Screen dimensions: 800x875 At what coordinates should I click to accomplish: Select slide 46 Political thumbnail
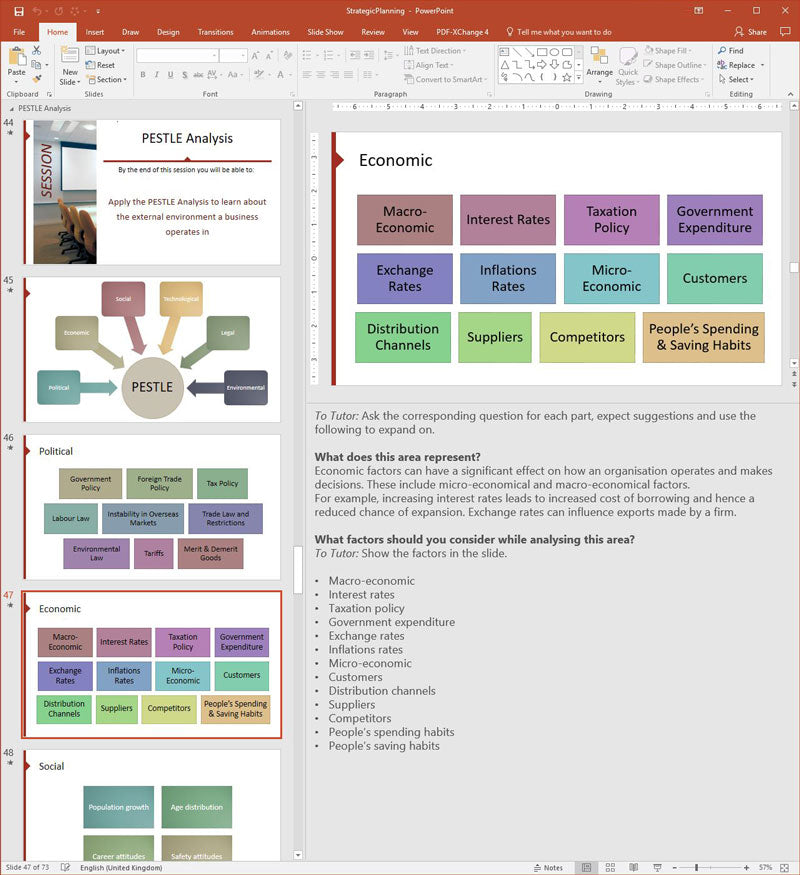click(152, 507)
